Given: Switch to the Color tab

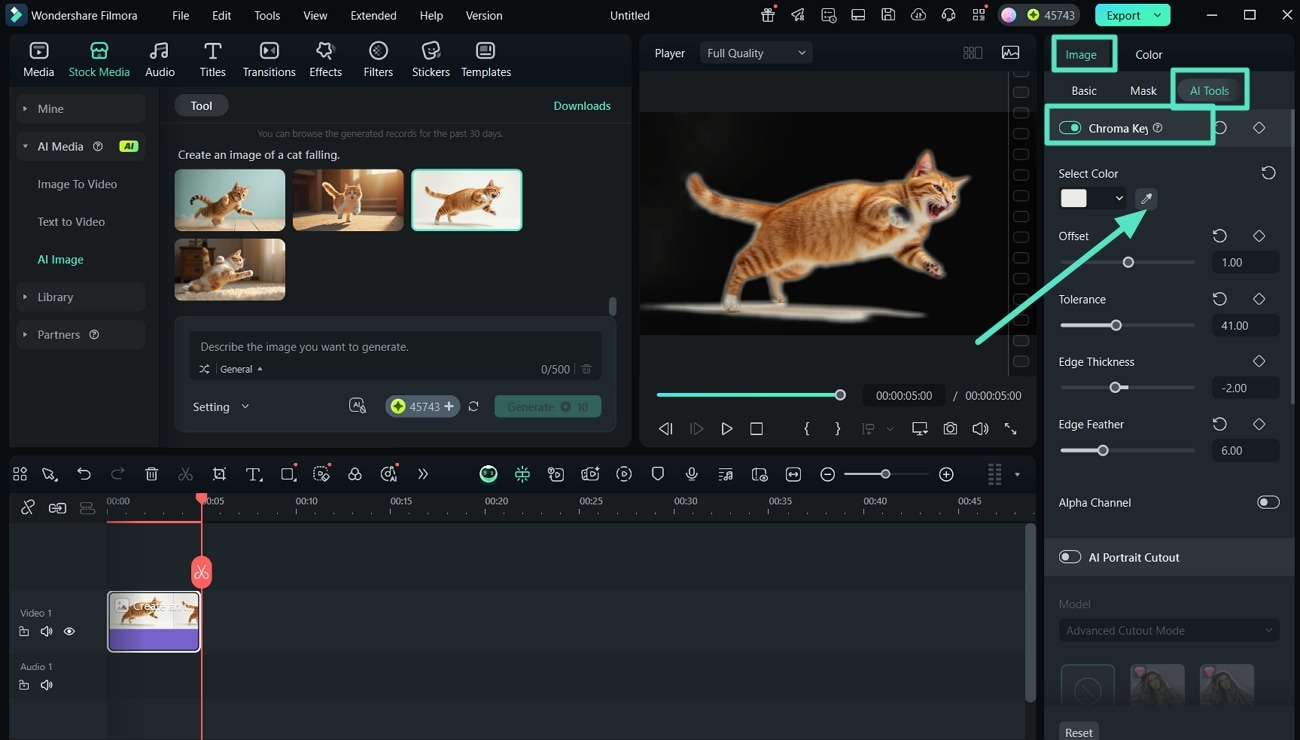Looking at the screenshot, I should click(x=1148, y=54).
